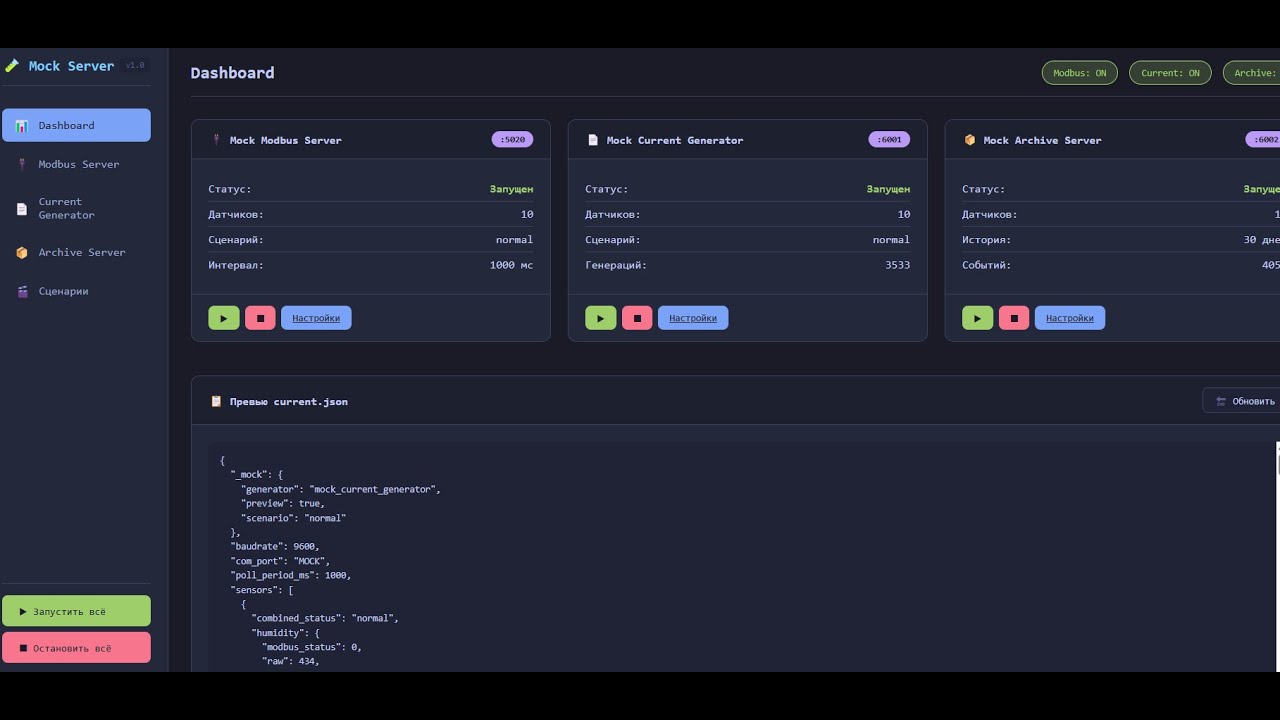The height and width of the screenshot is (720, 1280).
Task: Open Сценарии in the sidebar
Action: point(76,291)
